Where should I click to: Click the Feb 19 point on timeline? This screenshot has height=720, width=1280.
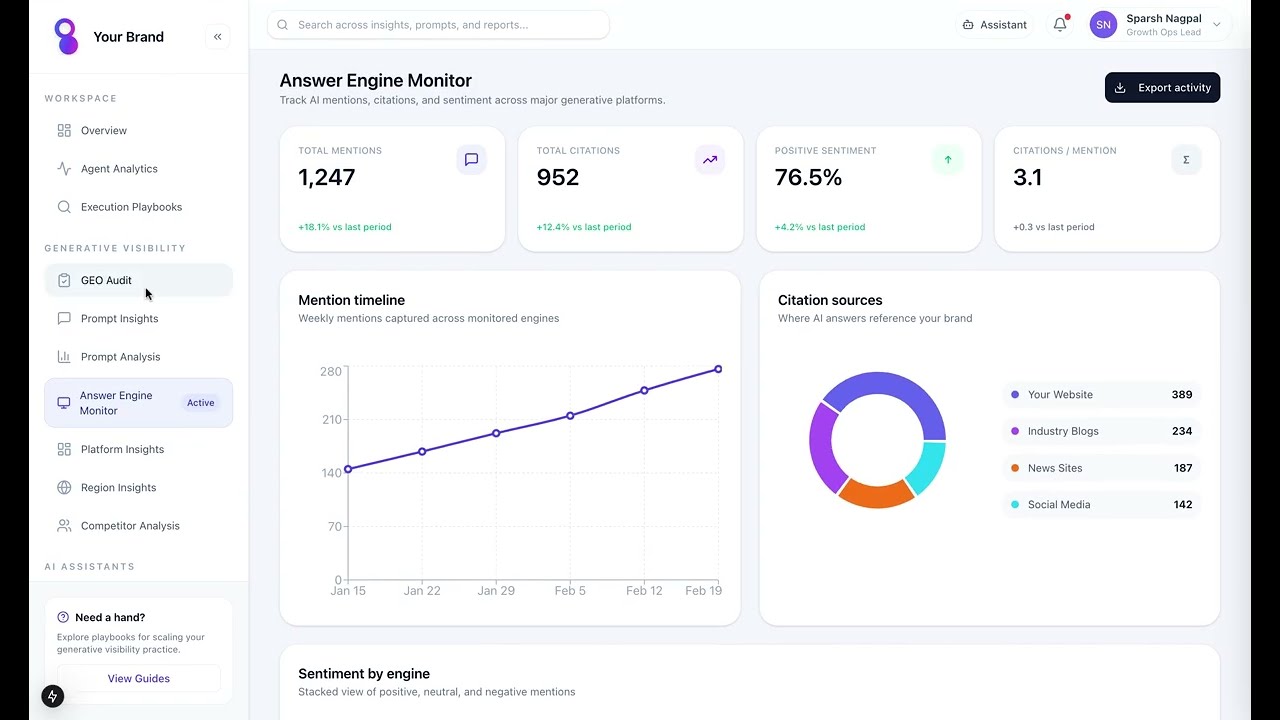coord(718,370)
